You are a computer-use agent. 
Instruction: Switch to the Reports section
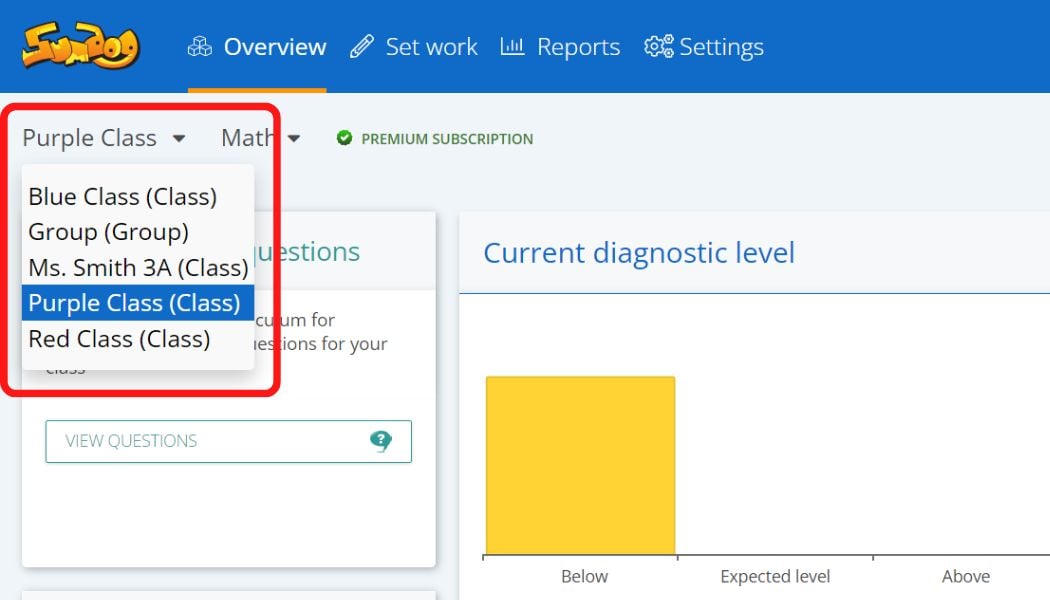pyautogui.click(x=578, y=45)
